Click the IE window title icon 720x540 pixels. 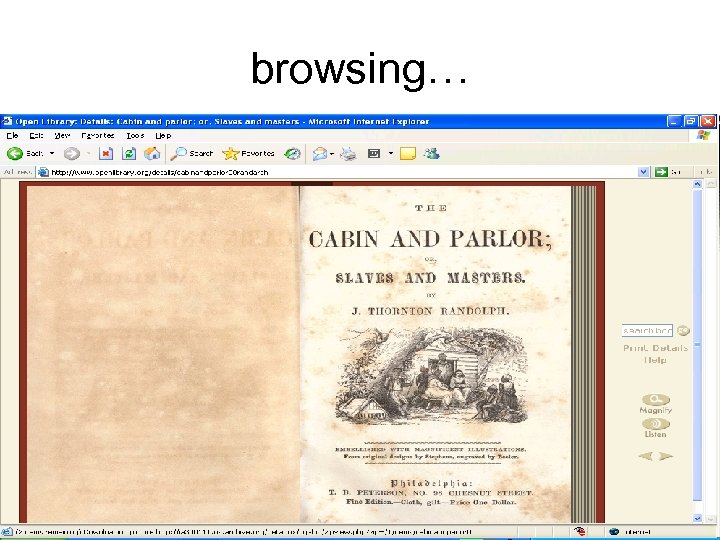pyautogui.click(x=7, y=121)
